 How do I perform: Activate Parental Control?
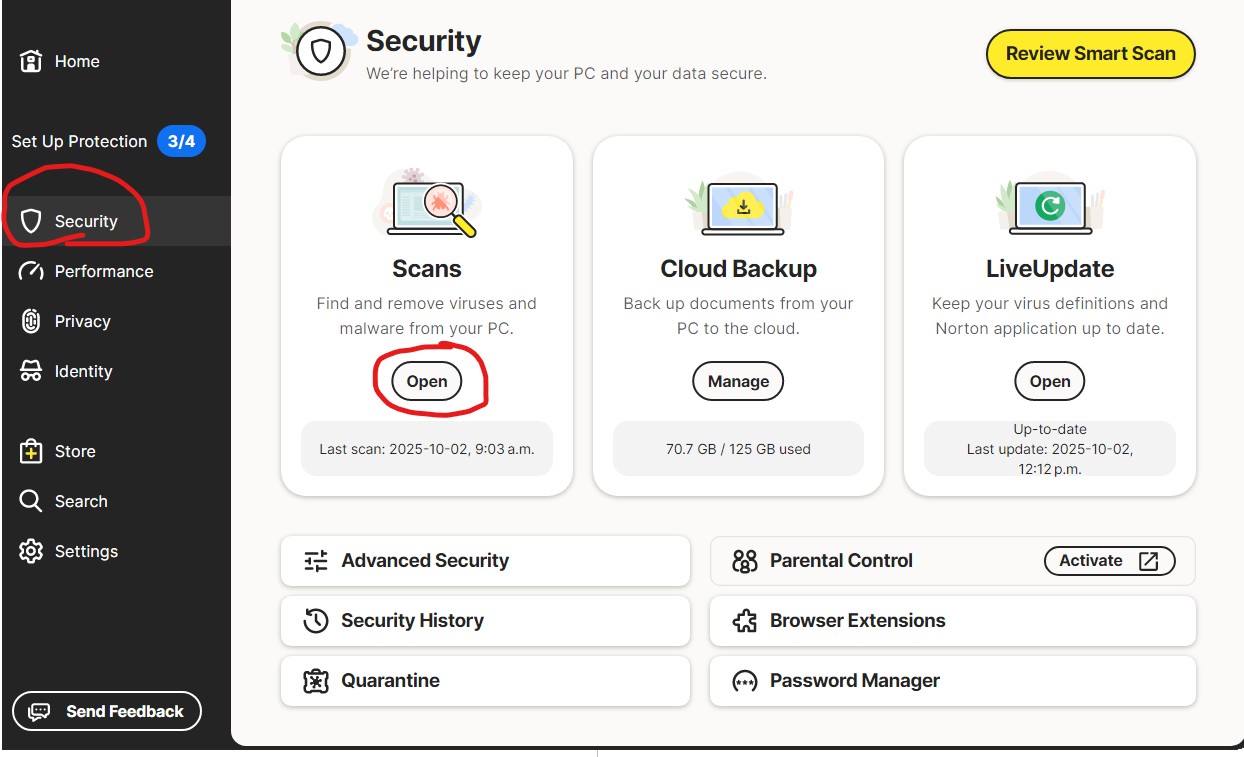coord(1109,561)
